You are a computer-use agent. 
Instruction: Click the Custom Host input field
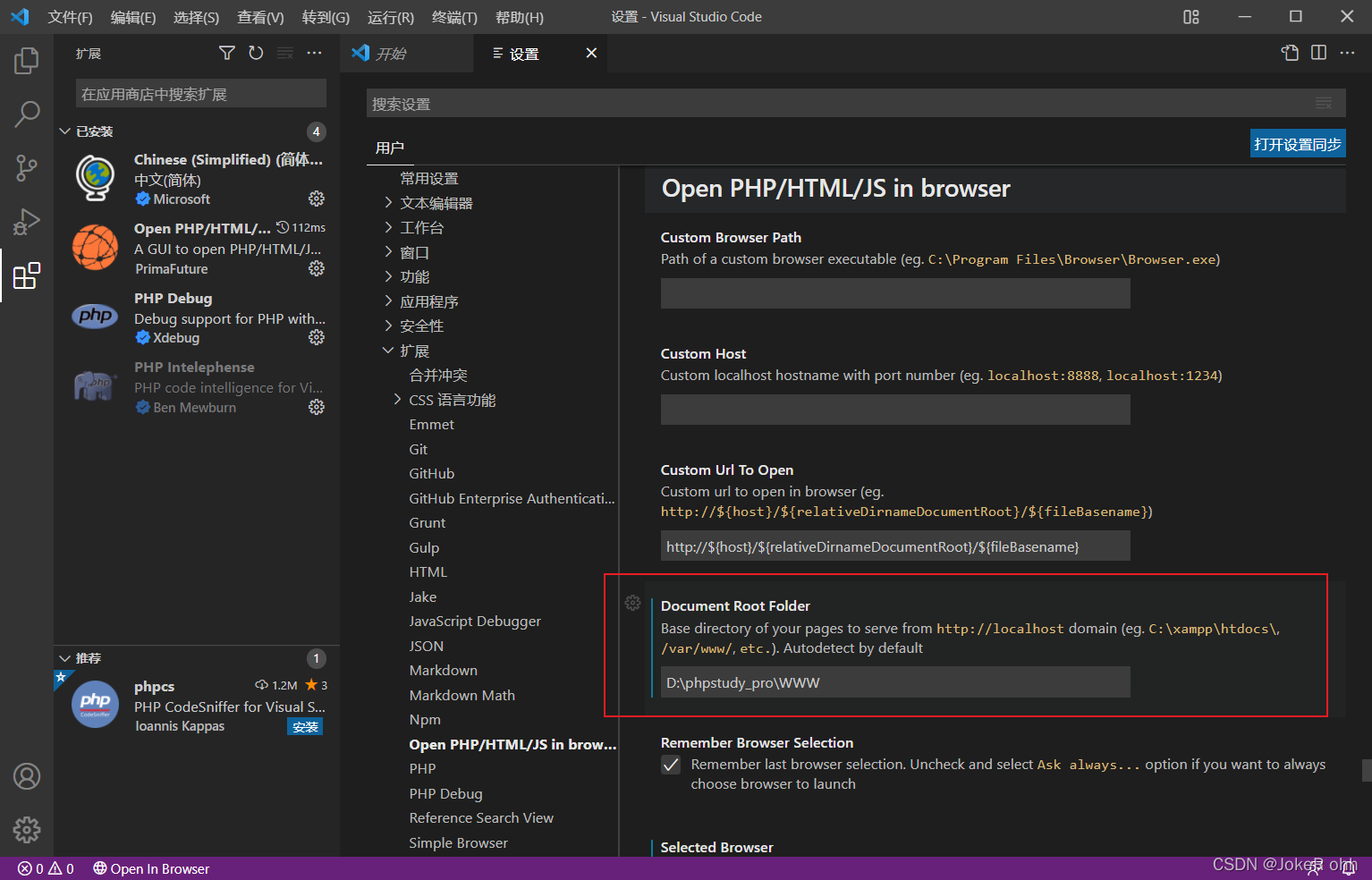pyautogui.click(x=895, y=410)
